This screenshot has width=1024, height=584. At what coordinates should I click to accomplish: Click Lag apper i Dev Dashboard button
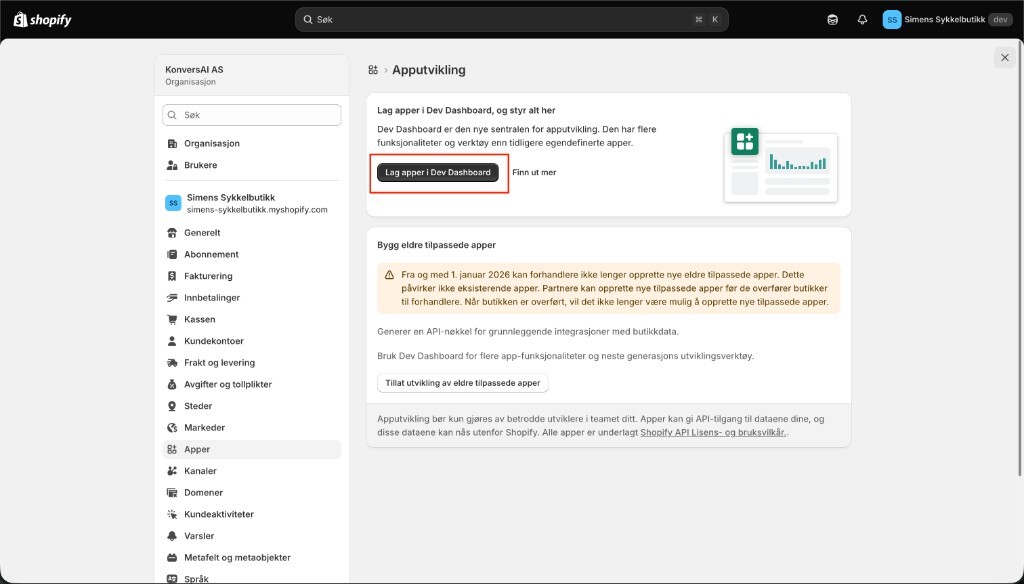click(438, 172)
